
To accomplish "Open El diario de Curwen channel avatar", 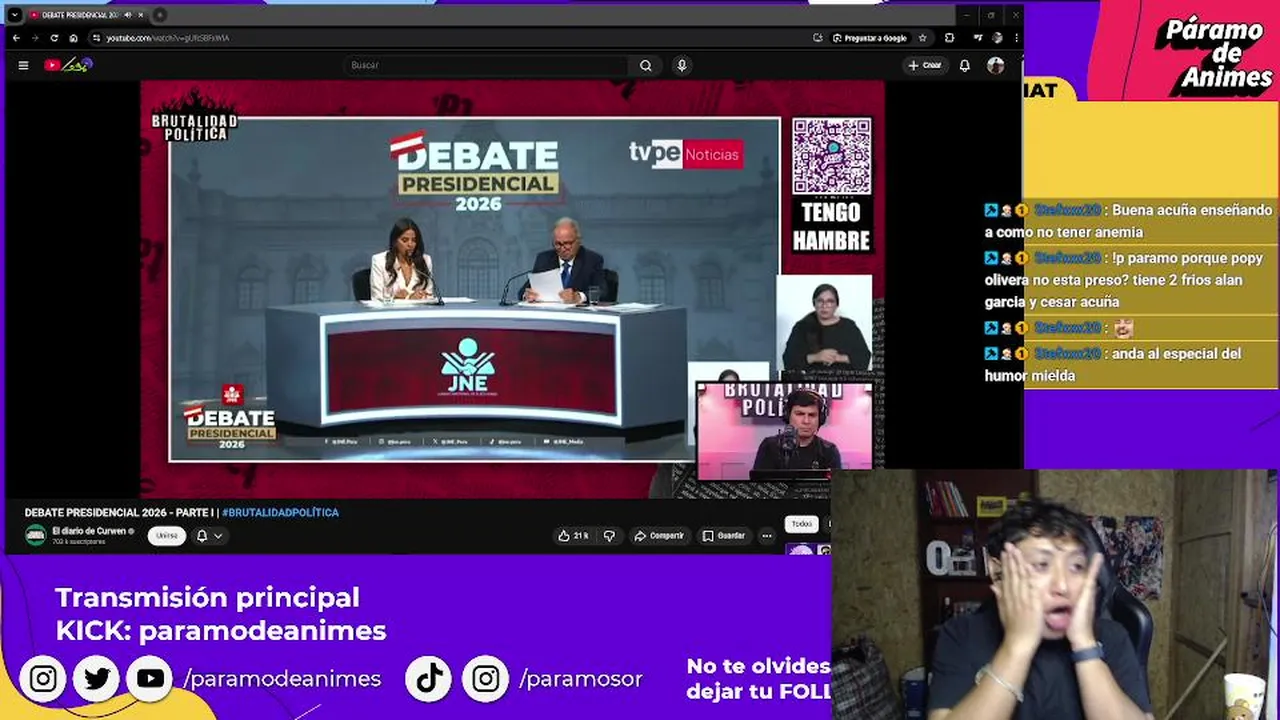I will (x=36, y=535).
